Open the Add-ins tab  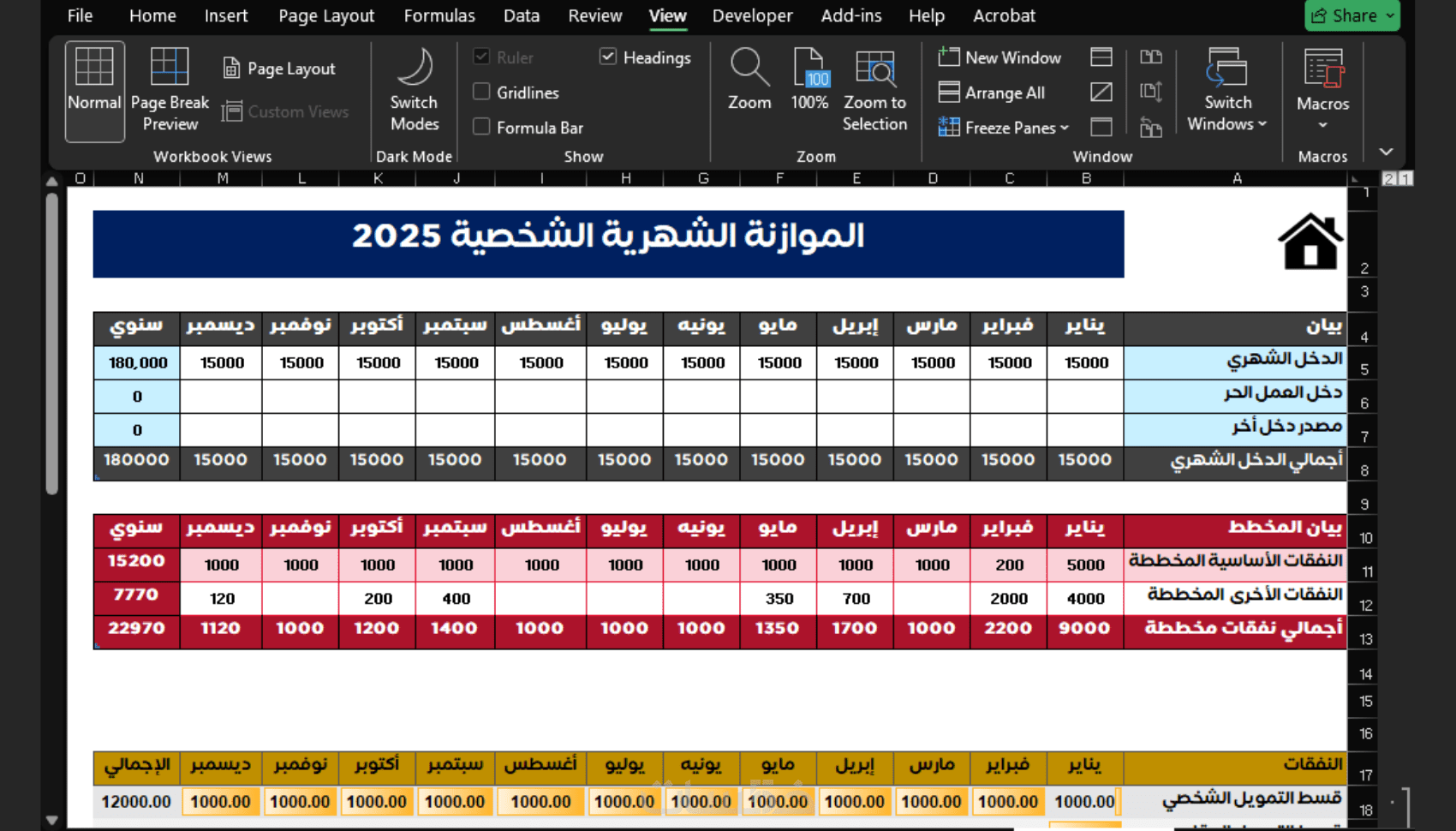(x=851, y=15)
